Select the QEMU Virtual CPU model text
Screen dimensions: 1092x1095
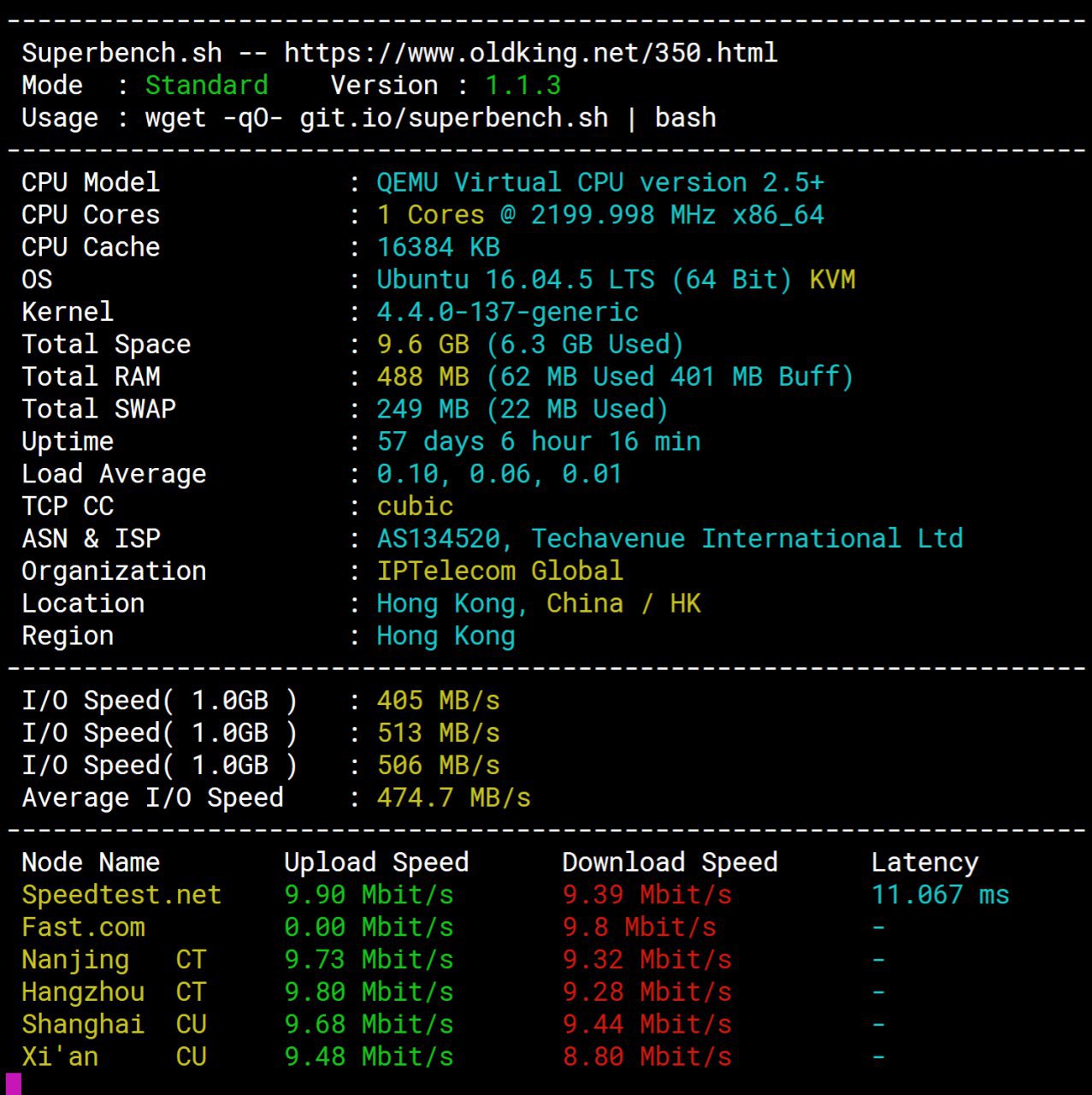point(599,183)
